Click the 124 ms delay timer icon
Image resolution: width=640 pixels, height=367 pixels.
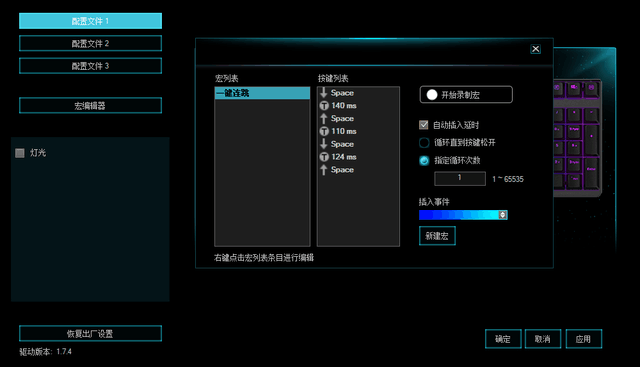click(324, 157)
